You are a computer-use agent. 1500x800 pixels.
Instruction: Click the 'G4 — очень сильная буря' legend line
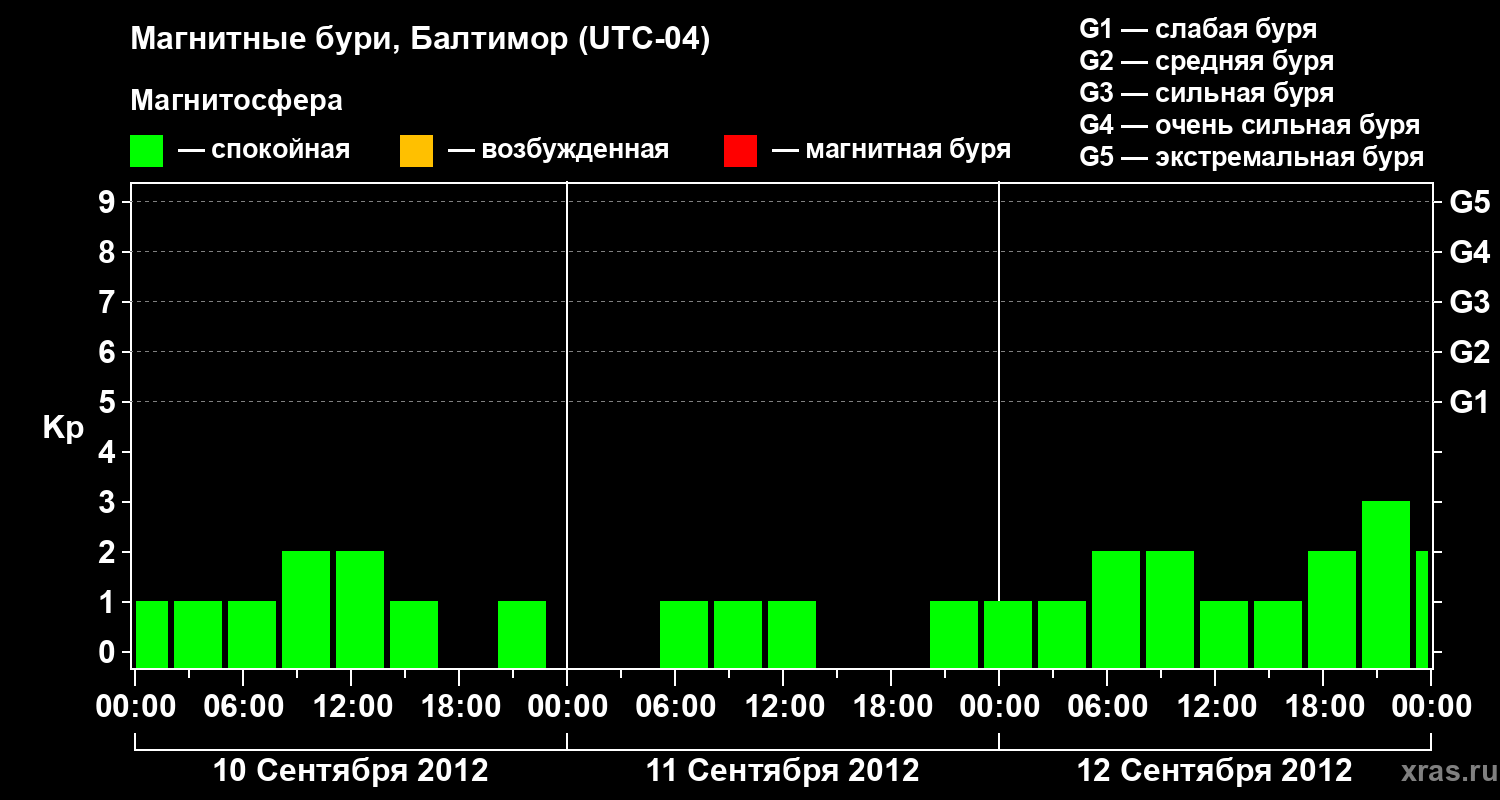1249,125
